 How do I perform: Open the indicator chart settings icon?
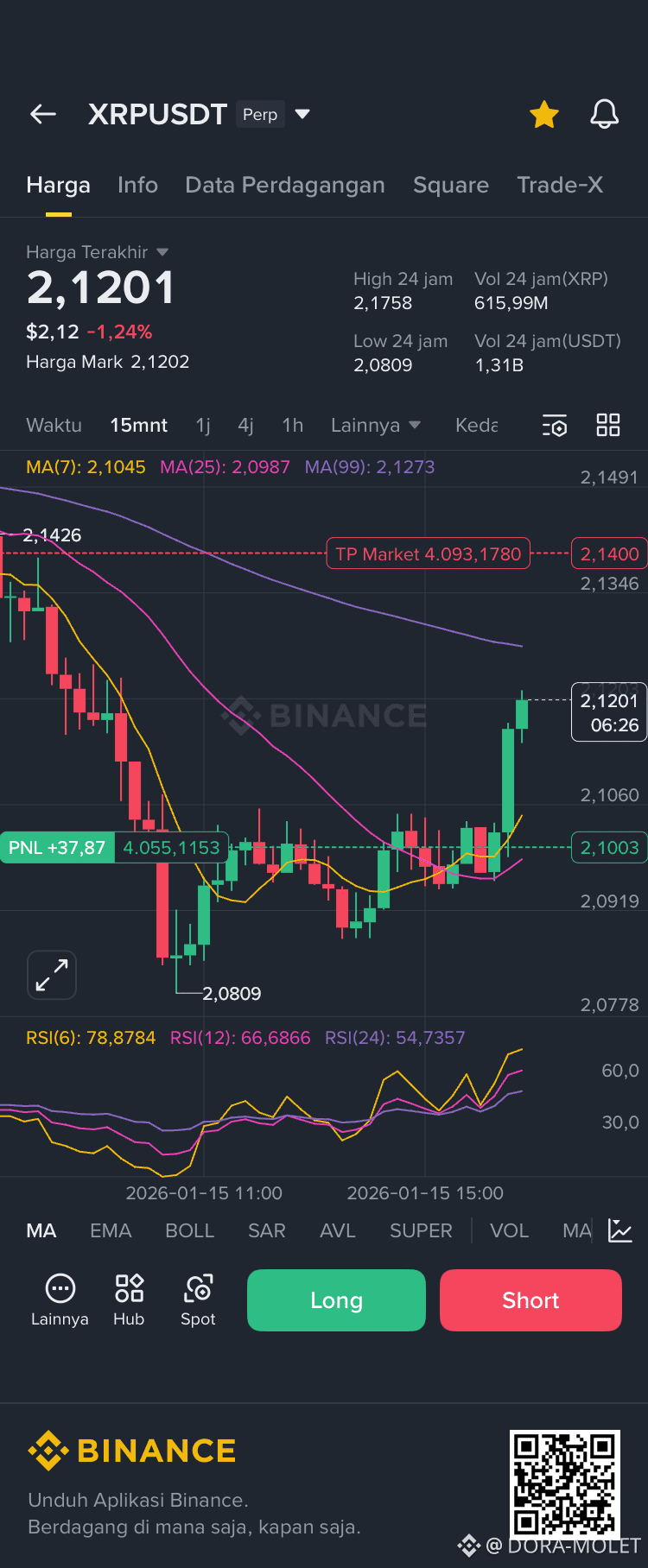tap(620, 1230)
